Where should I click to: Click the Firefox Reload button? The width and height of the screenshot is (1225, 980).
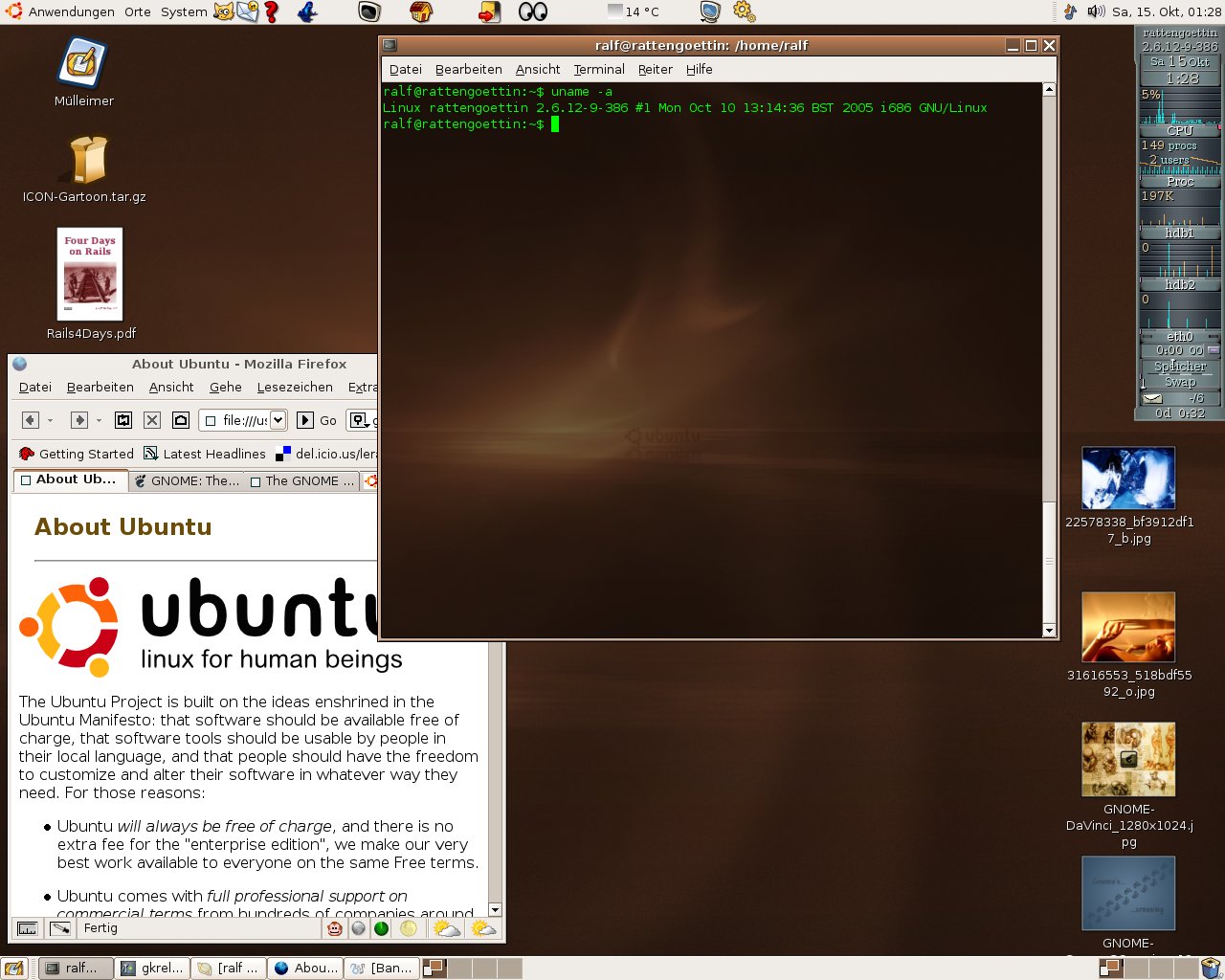(x=123, y=420)
